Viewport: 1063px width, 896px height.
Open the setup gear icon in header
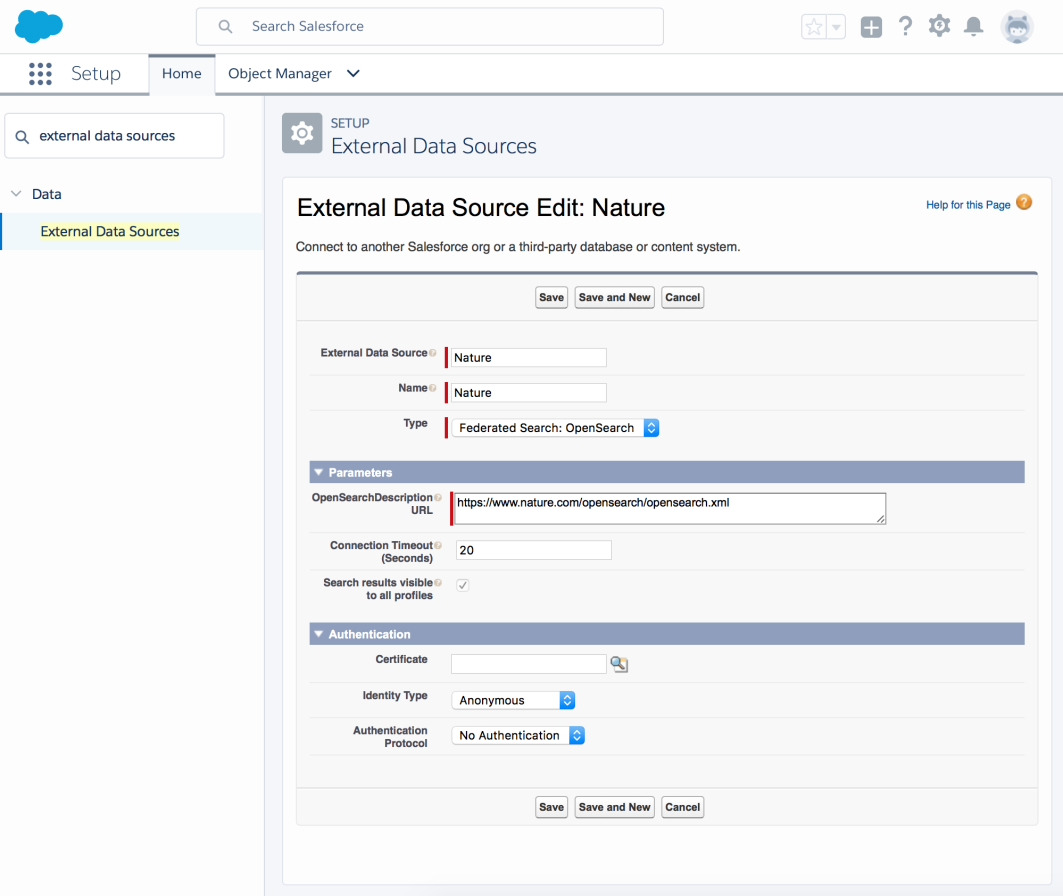pos(940,26)
